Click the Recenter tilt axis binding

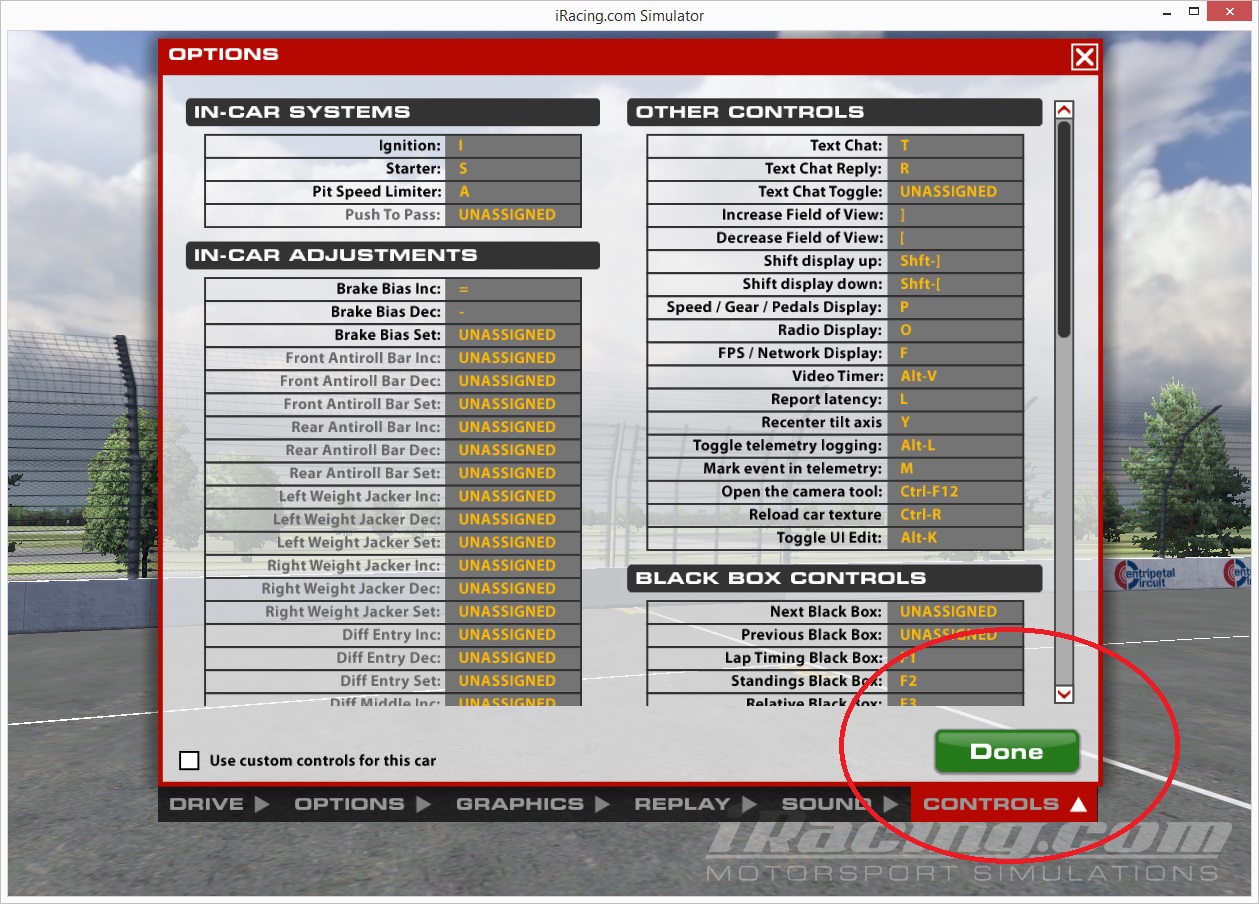pyautogui.click(x=955, y=422)
